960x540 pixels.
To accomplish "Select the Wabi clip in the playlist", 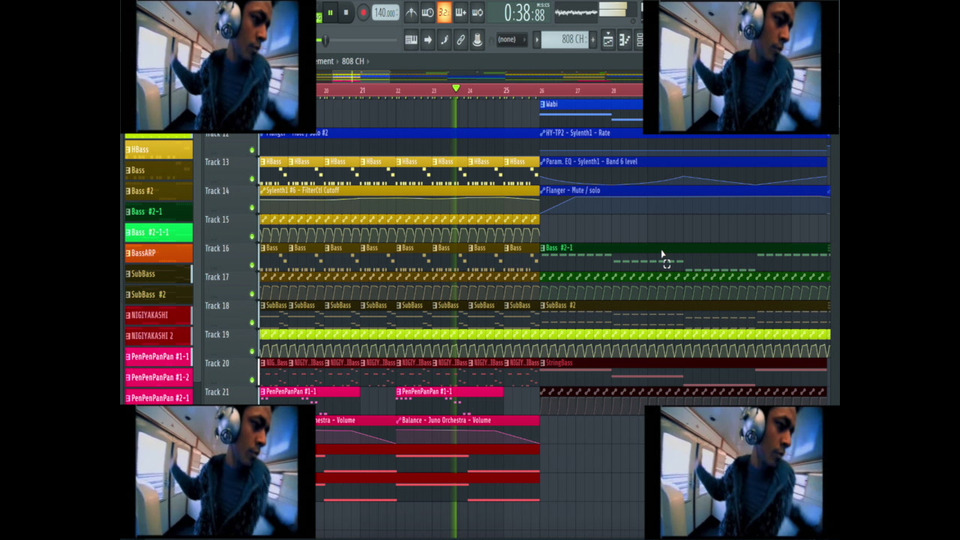I will pos(591,111).
